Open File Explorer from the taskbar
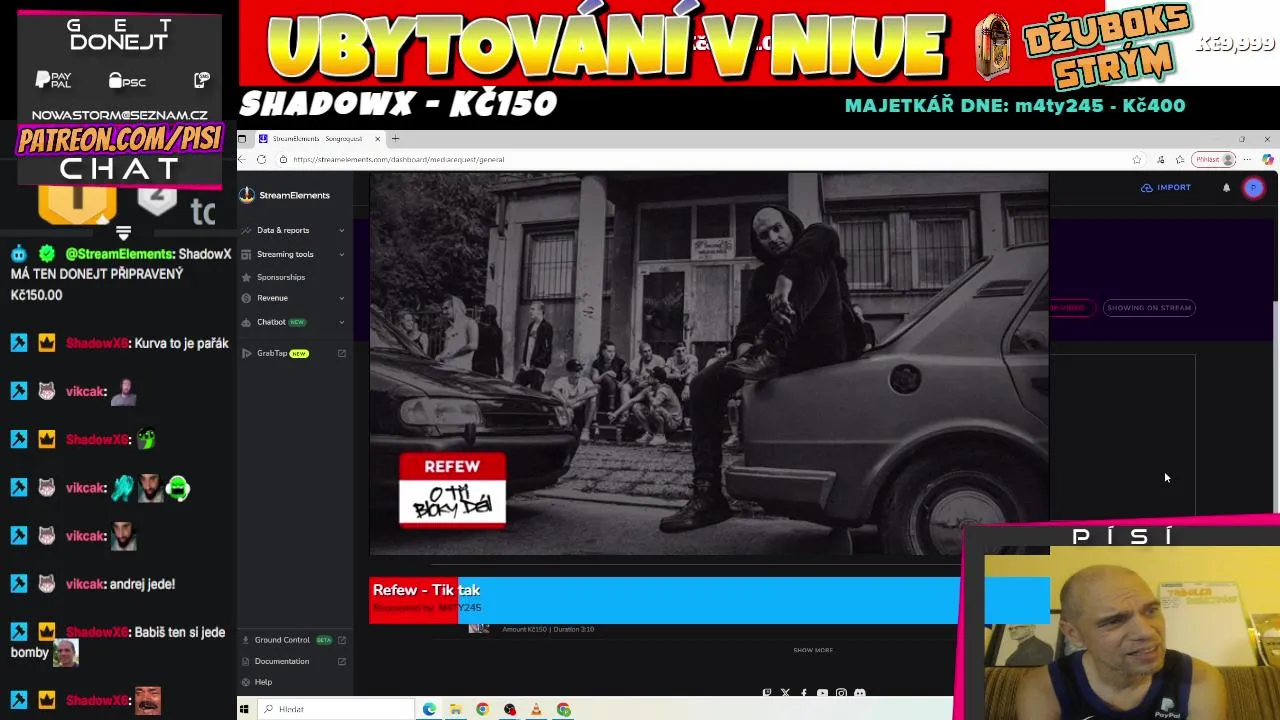 tap(455, 709)
